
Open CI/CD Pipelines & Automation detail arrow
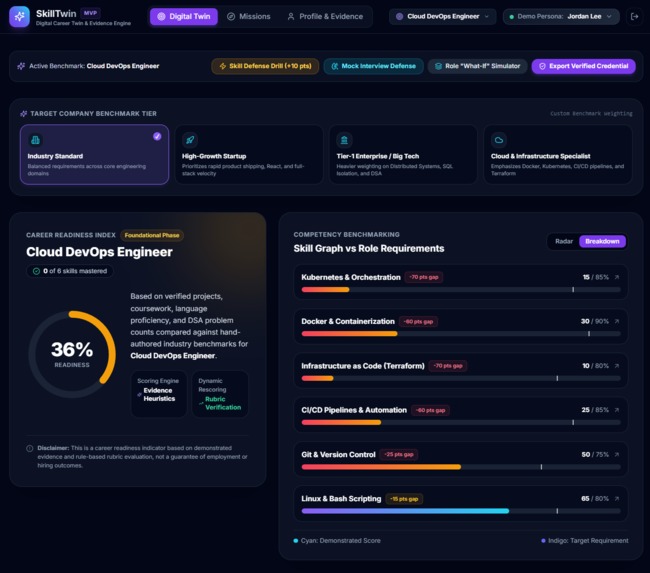pyautogui.click(x=617, y=410)
